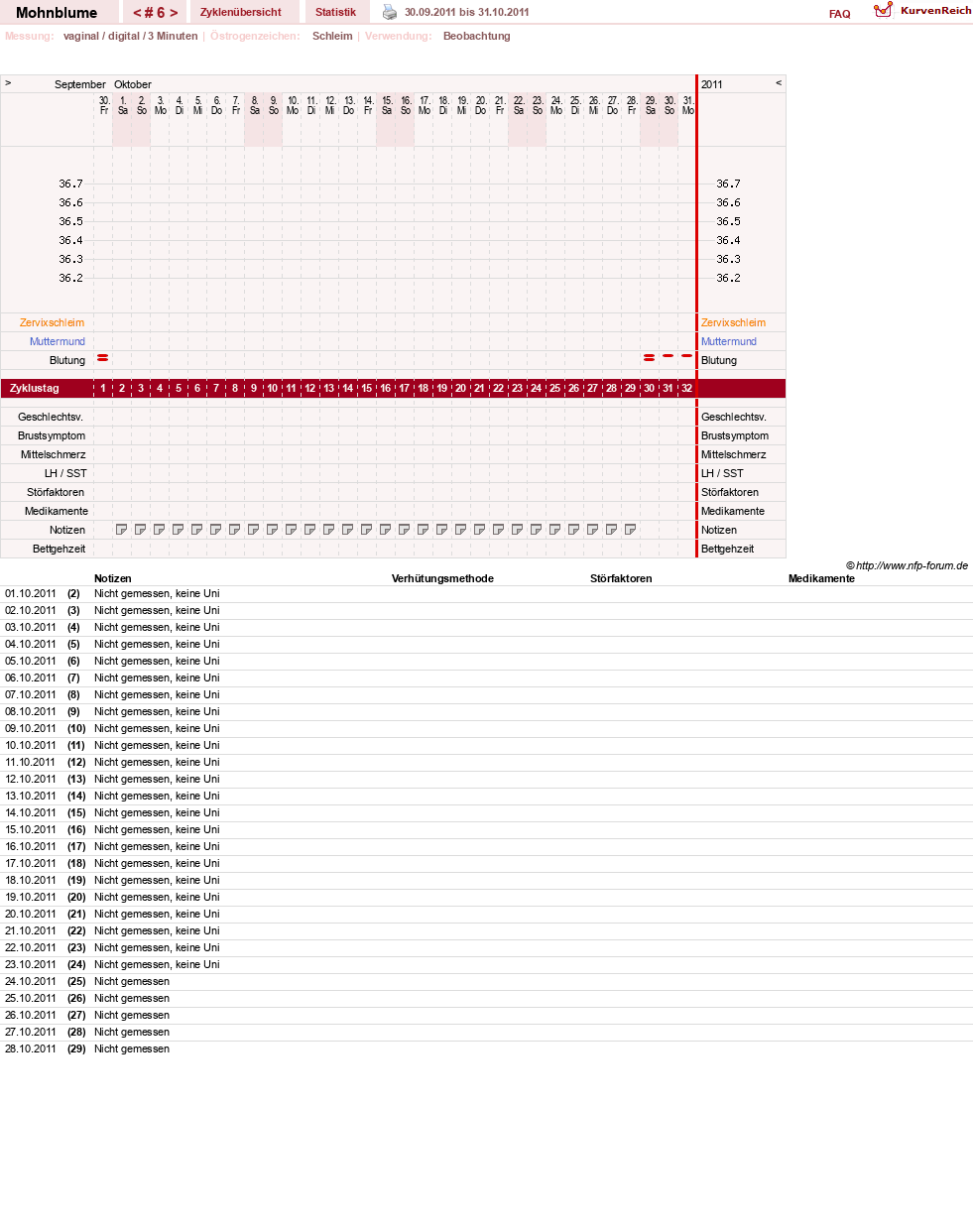Open the note icon for cycle day 14
The width and height of the screenshot is (973, 1232).
tap(348, 530)
